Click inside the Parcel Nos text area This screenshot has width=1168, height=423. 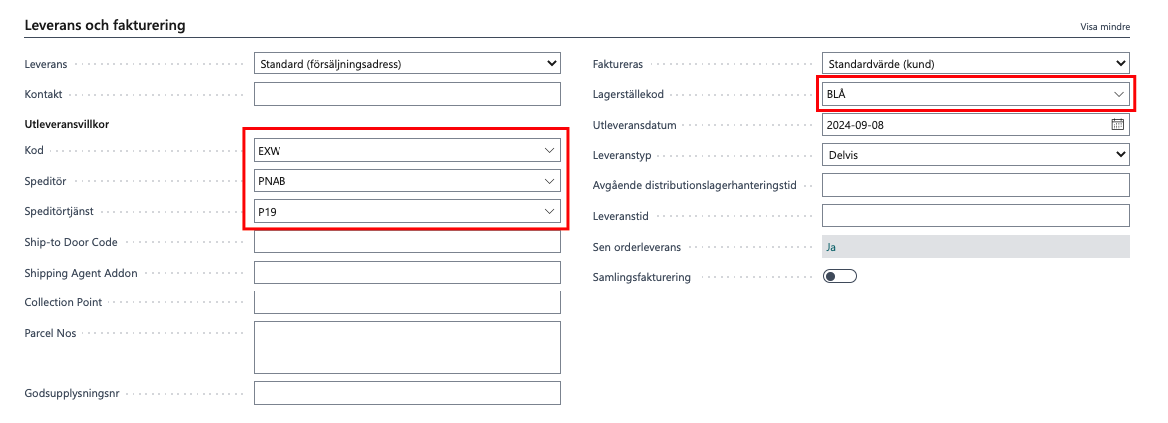tap(407, 347)
